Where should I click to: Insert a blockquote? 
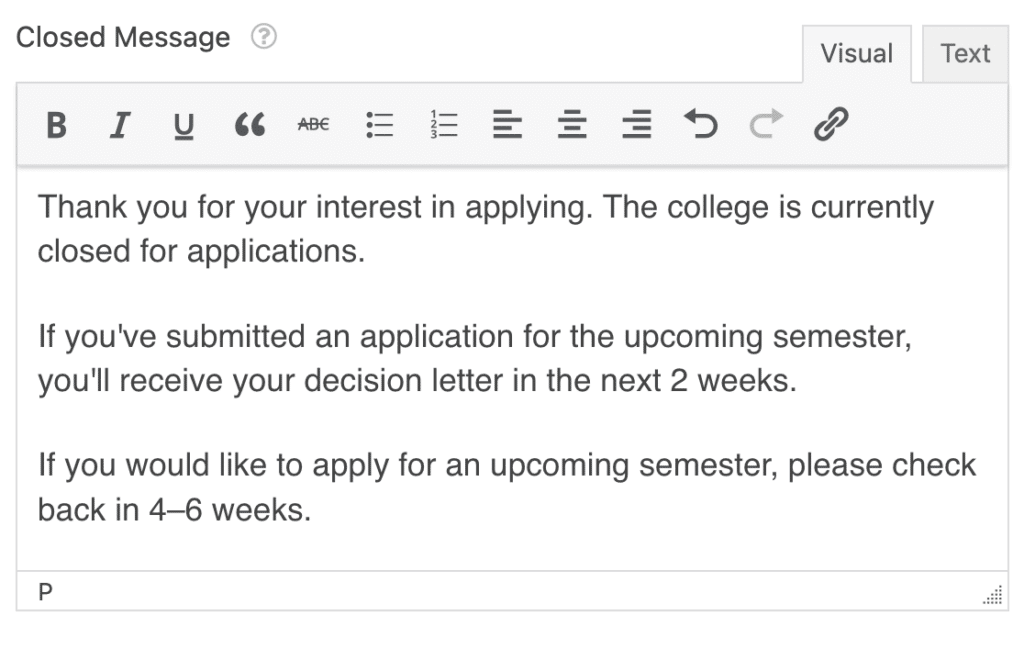click(249, 124)
